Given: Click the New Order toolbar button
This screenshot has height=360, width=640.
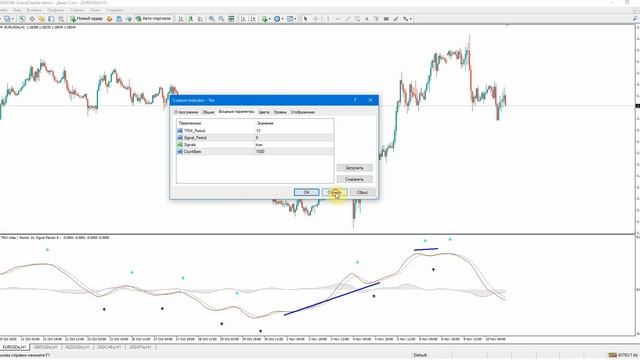Looking at the screenshot, I should tap(86, 19).
